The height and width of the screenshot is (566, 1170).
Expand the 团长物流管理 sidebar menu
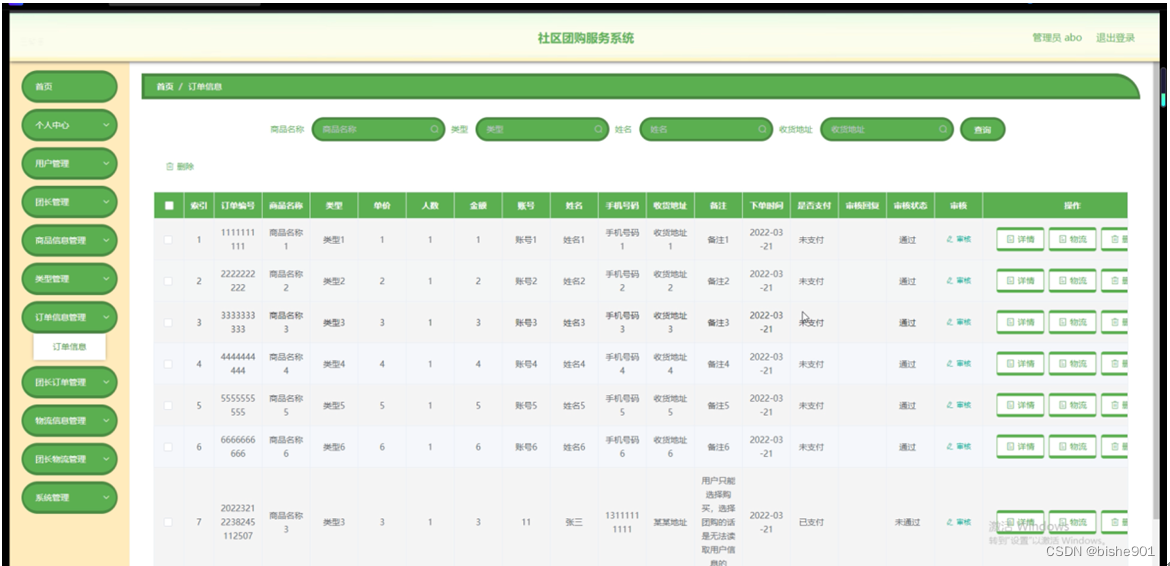point(69,459)
